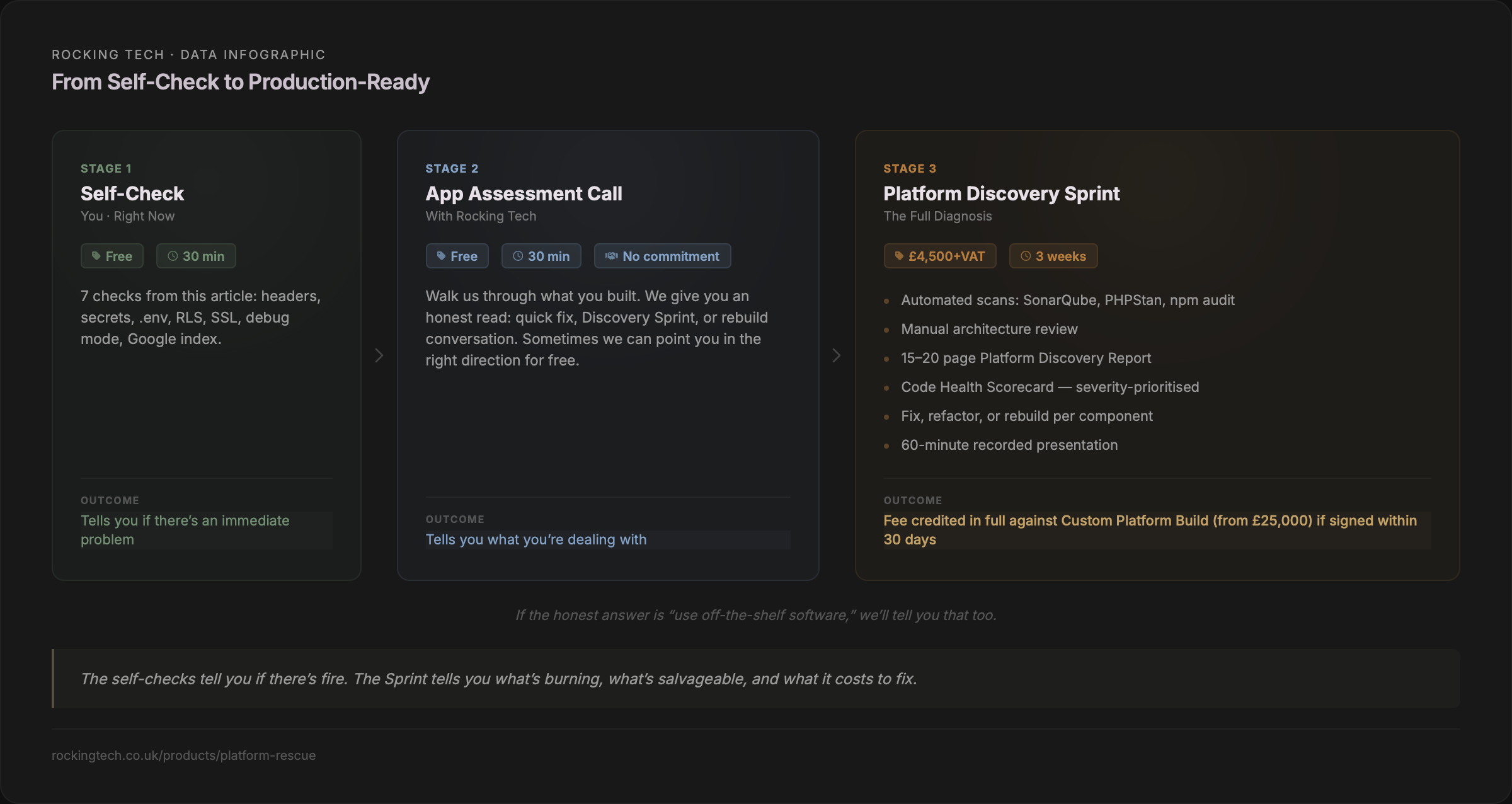This screenshot has height=804, width=1512.
Task: Click the Stage 3 outcome fee credited text
Action: [1149, 529]
